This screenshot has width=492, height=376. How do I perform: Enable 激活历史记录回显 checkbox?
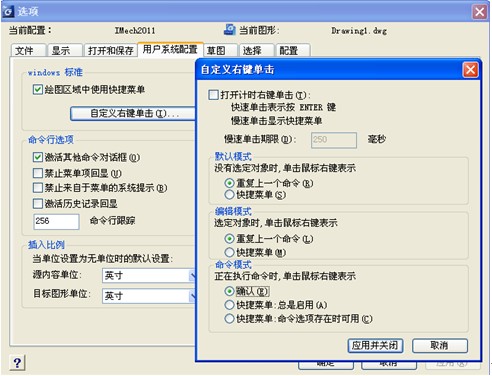click(x=38, y=203)
